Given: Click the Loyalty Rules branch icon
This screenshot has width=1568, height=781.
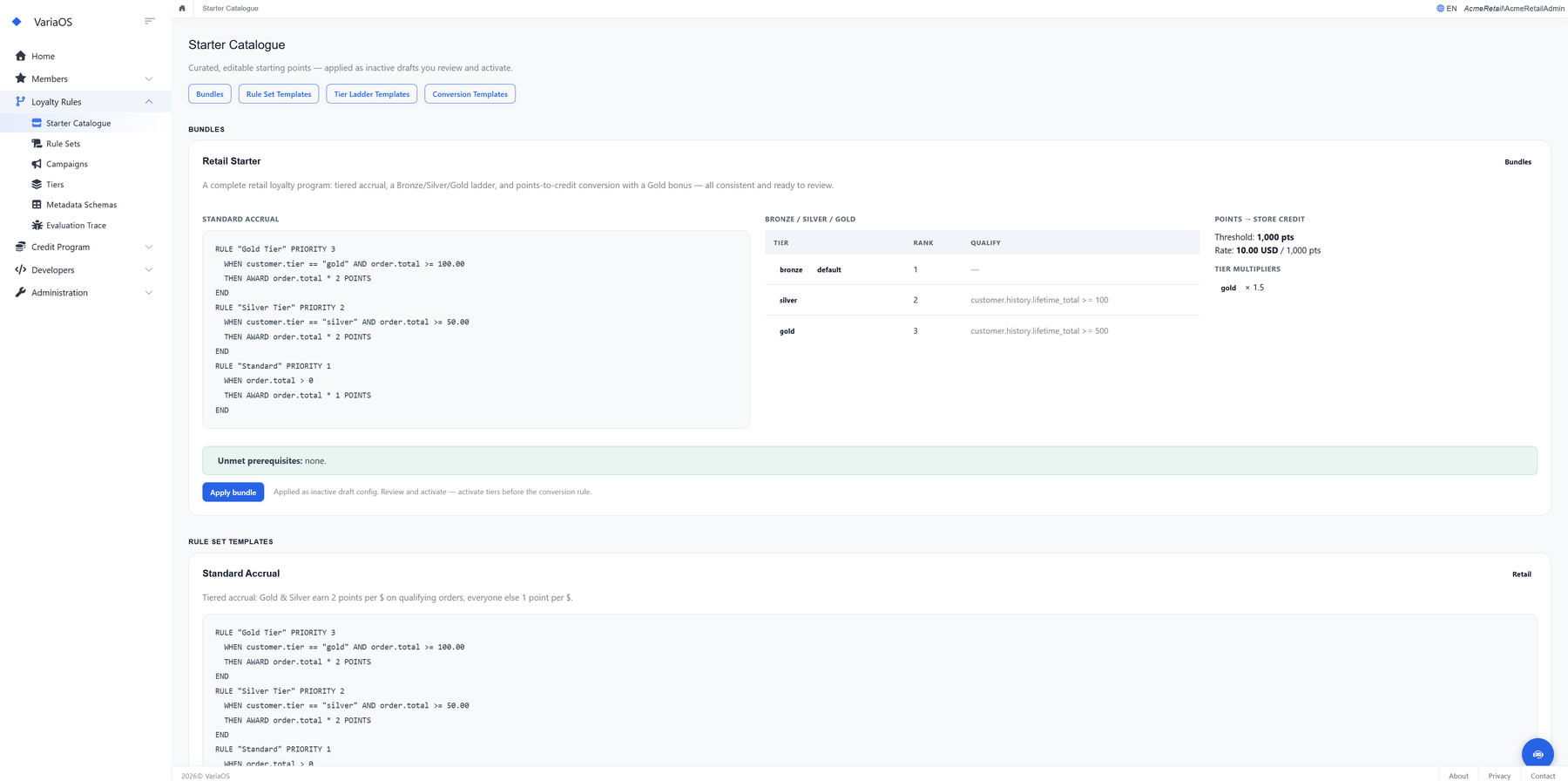Looking at the screenshot, I should (x=21, y=101).
